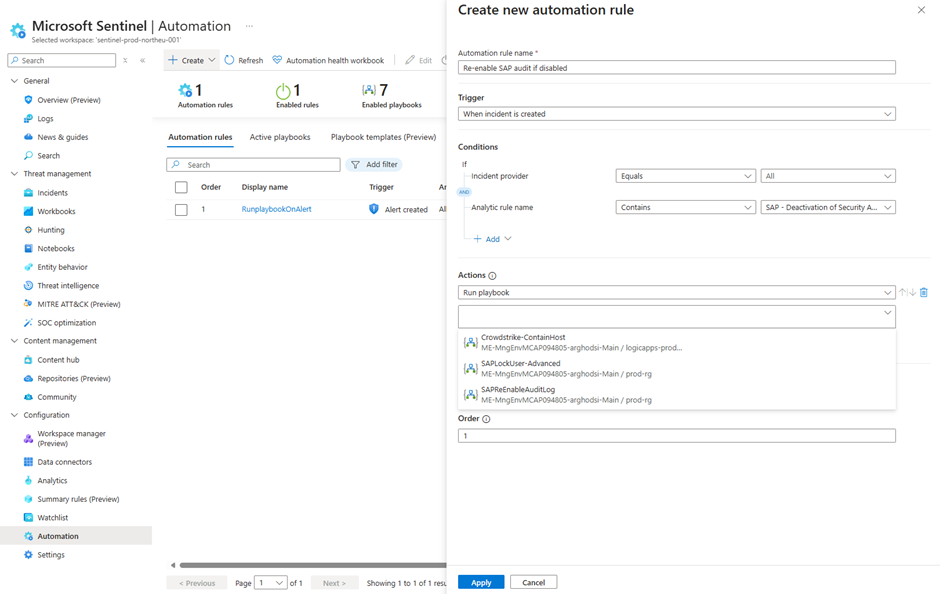
Task: Collapse the Configuration section
Action: (x=14, y=415)
